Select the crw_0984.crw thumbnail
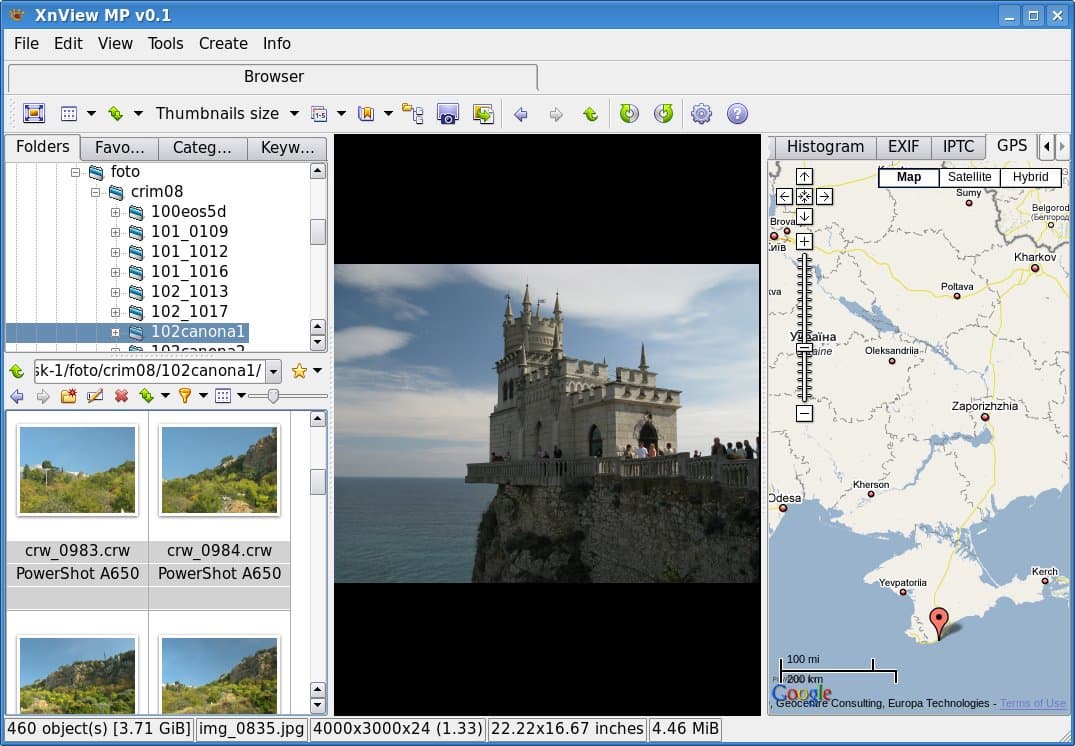The image size is (1075, 746). (219, 470)
